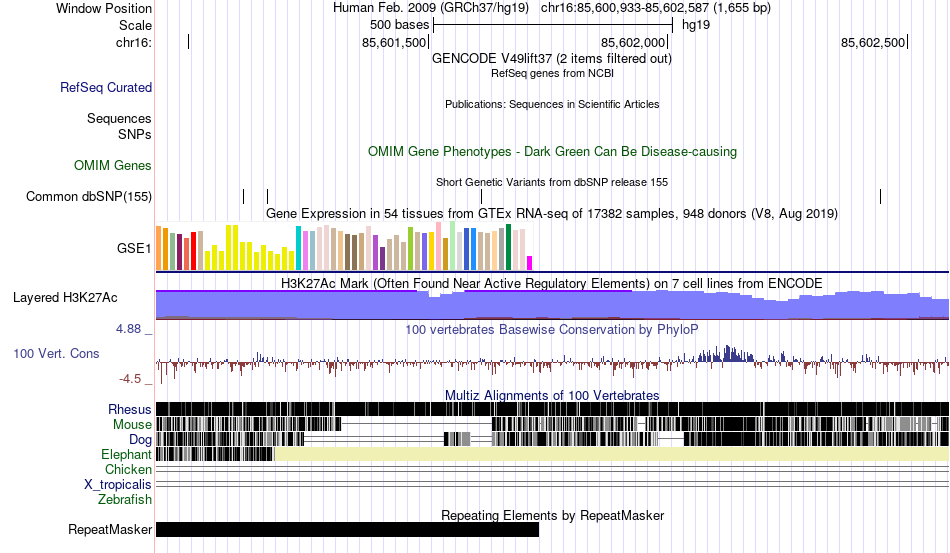The width and height of the screenshot is (950, 553).
Task: Click the dark green bar in GSE1 chart
Action: [x=508, y=247]
